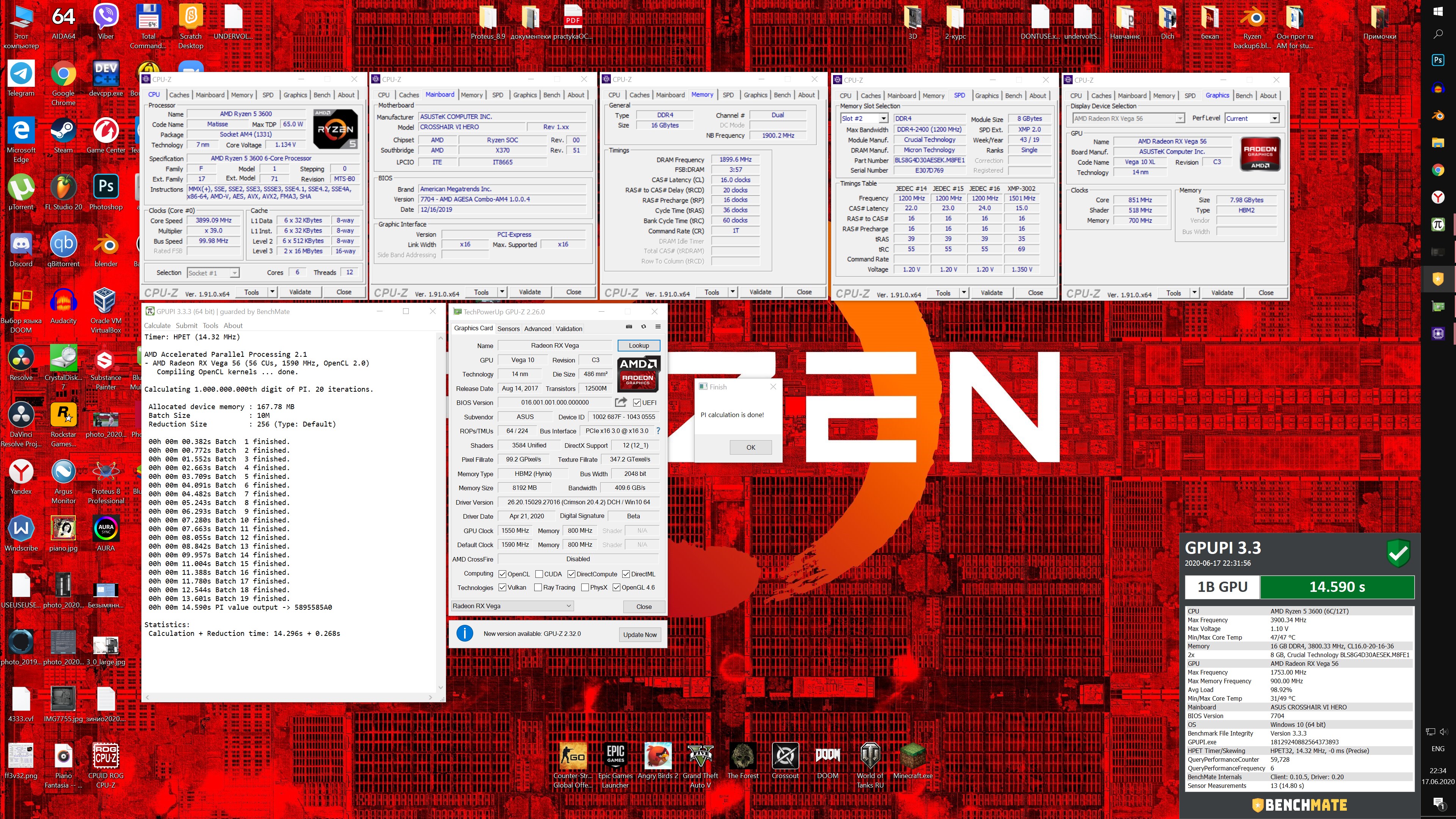Open the Advanced tab in GPU-Z
The height and width of the screenshot is (819, 1456).
pos(537,328)
